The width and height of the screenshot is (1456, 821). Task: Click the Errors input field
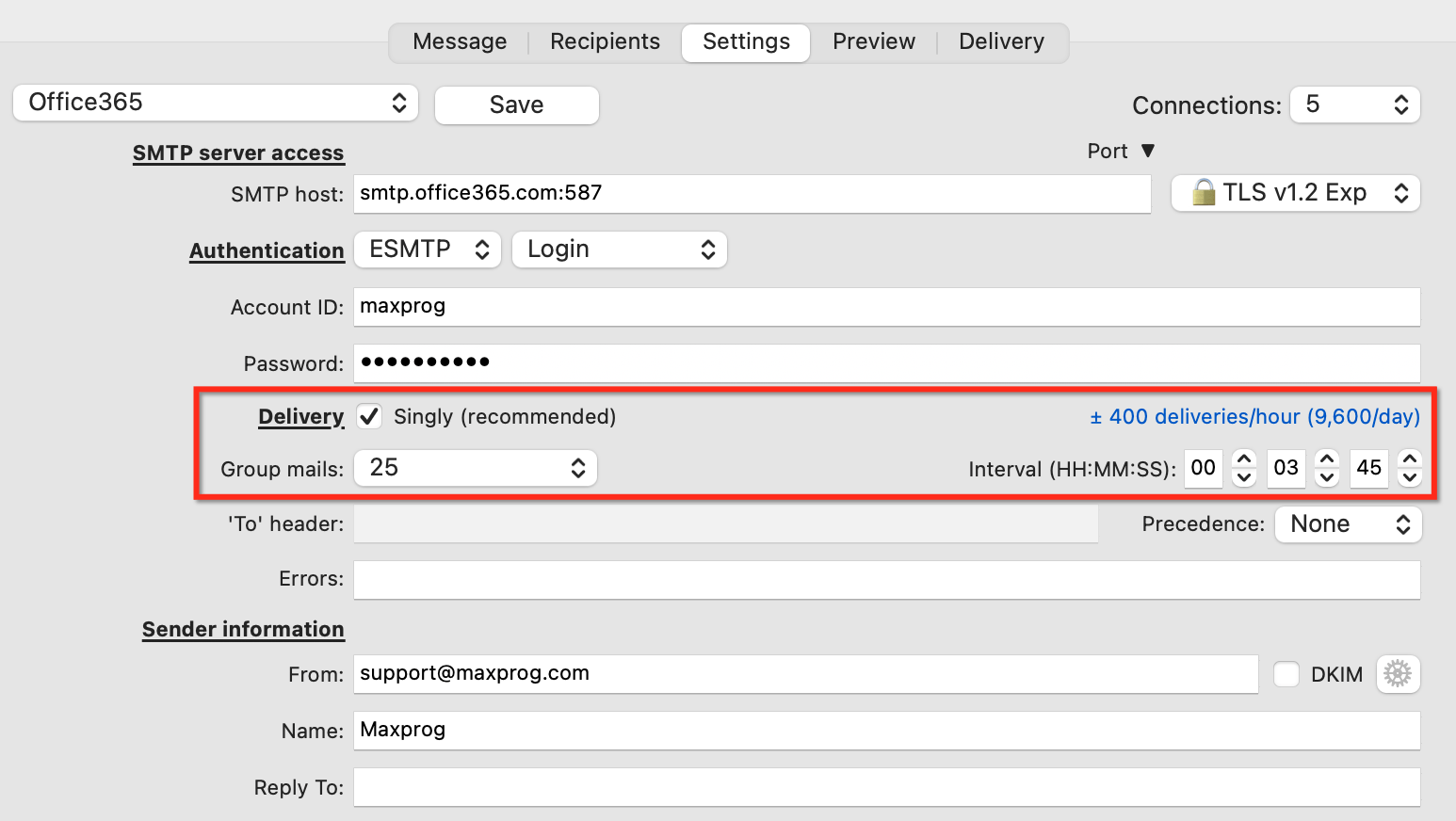887,580
